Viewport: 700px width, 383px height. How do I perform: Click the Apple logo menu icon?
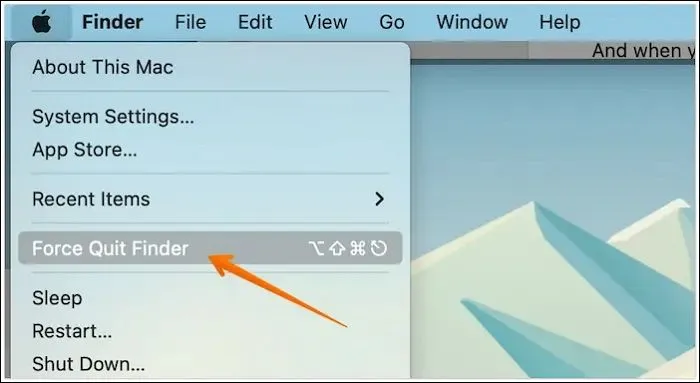coord(41,22)
